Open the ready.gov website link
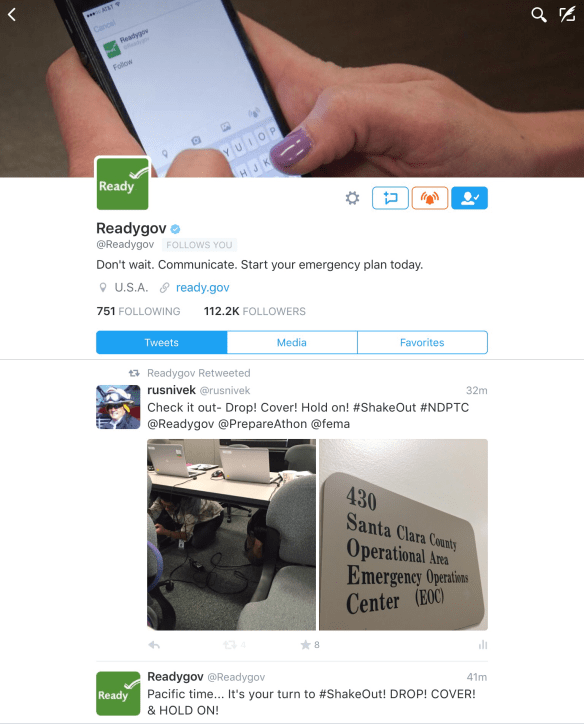 (202, 288)
